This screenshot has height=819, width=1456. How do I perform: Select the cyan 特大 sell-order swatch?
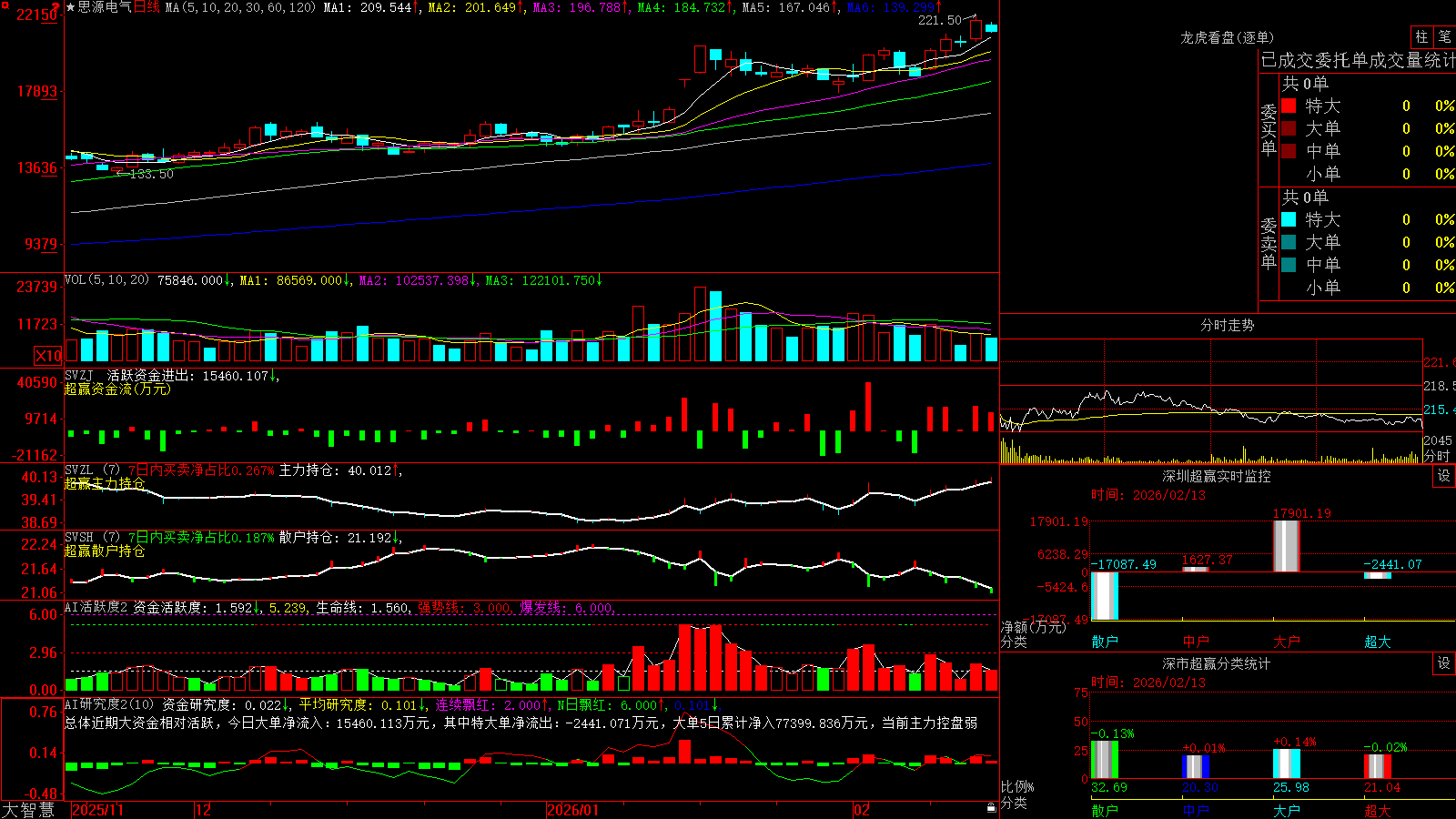click(1289, 219)
